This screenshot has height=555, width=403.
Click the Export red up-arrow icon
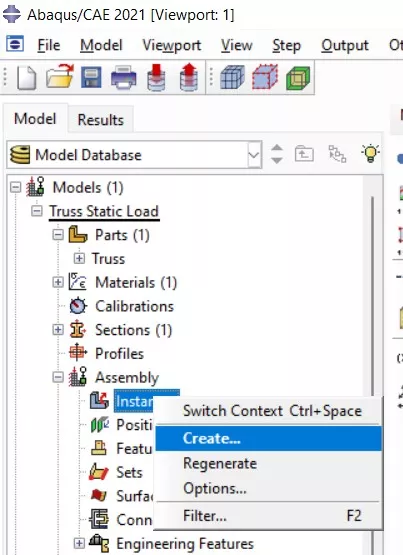[x=189, y=77]
